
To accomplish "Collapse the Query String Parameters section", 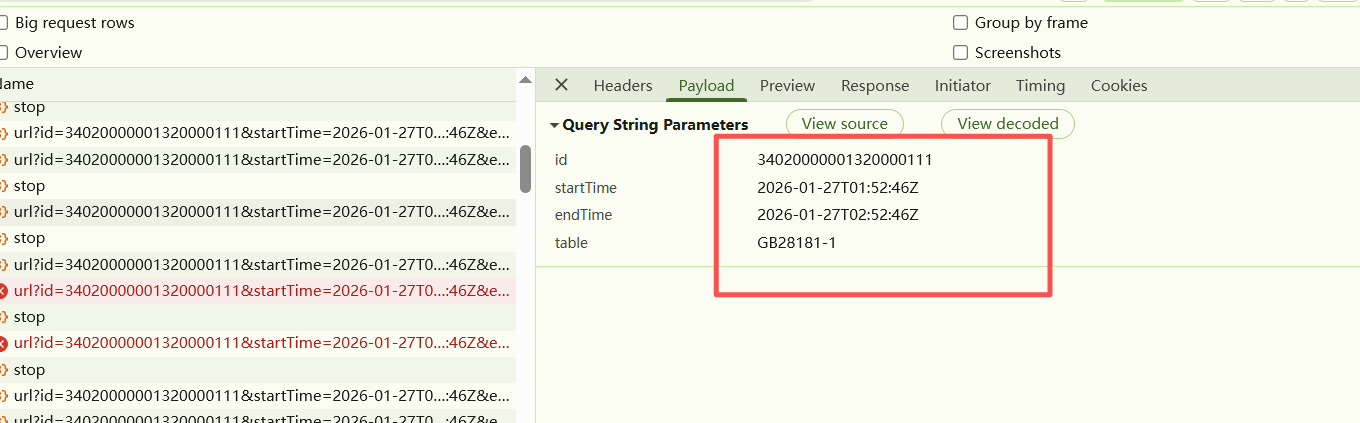I will click(x=555, y=125).
